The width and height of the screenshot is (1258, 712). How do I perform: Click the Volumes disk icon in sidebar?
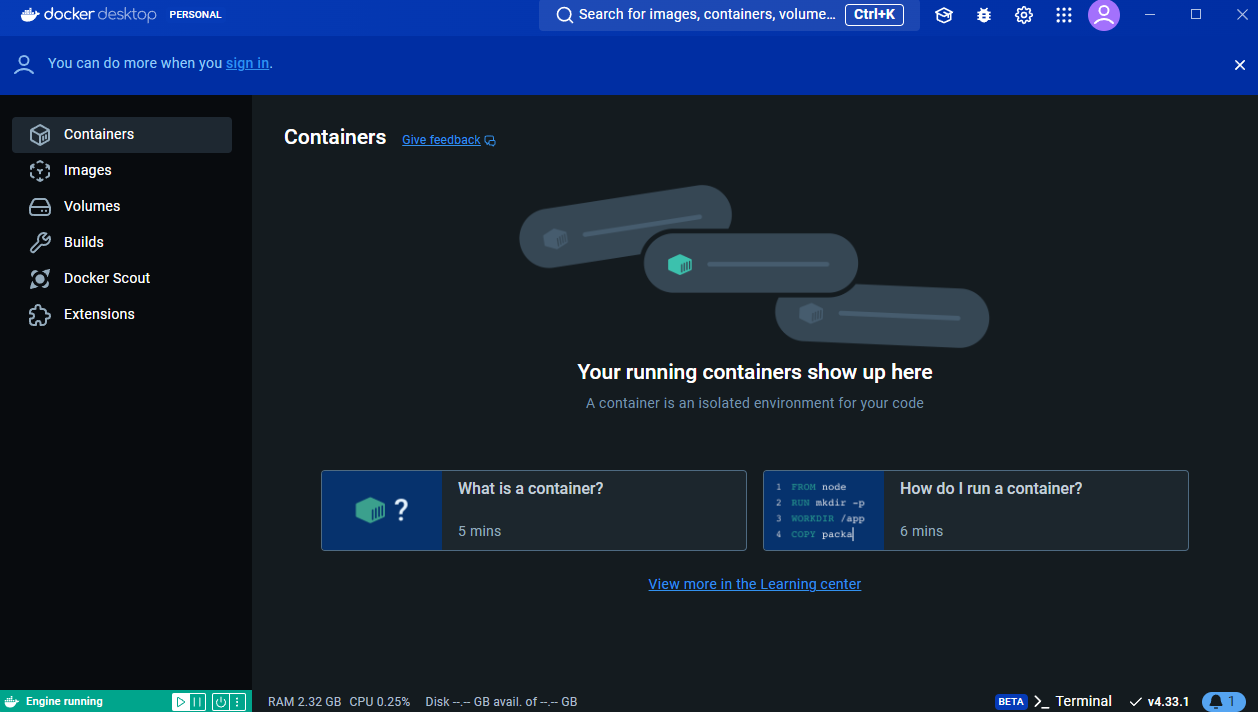click(x=40, y=207)
